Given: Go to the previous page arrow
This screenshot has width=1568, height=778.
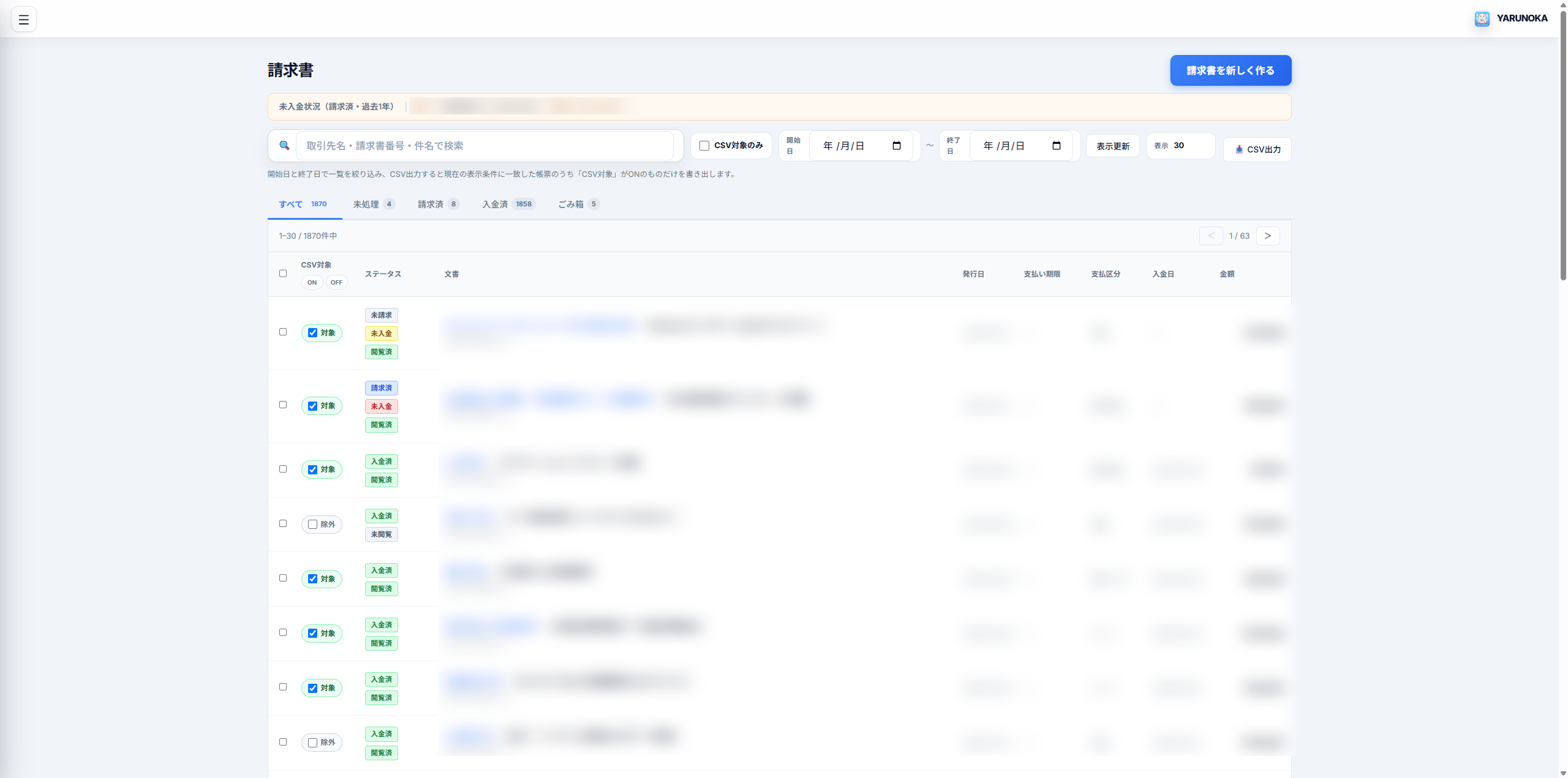Looking at the screenshot, I should (1211, 236).
